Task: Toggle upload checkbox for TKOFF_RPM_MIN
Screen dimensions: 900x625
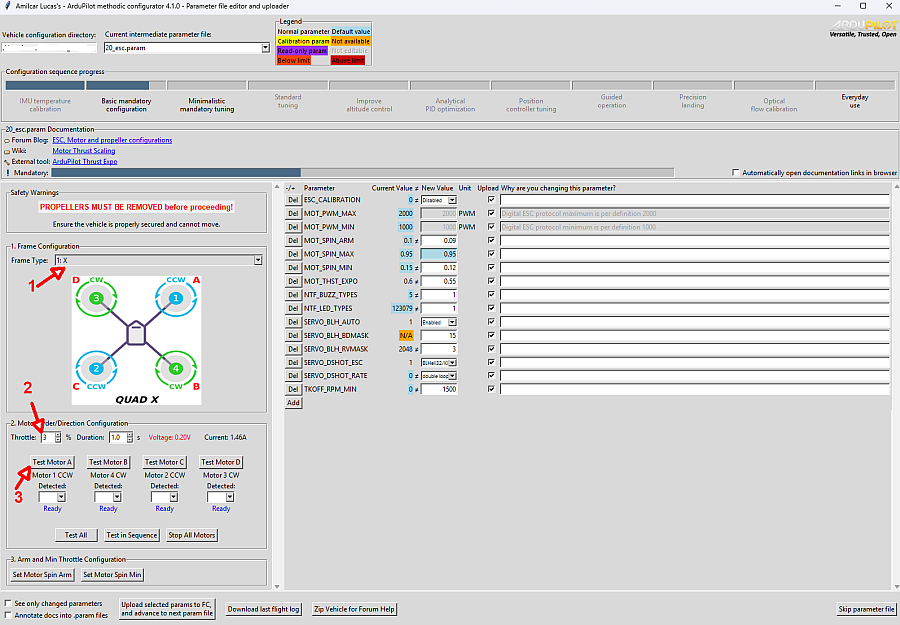Action: 491,389
